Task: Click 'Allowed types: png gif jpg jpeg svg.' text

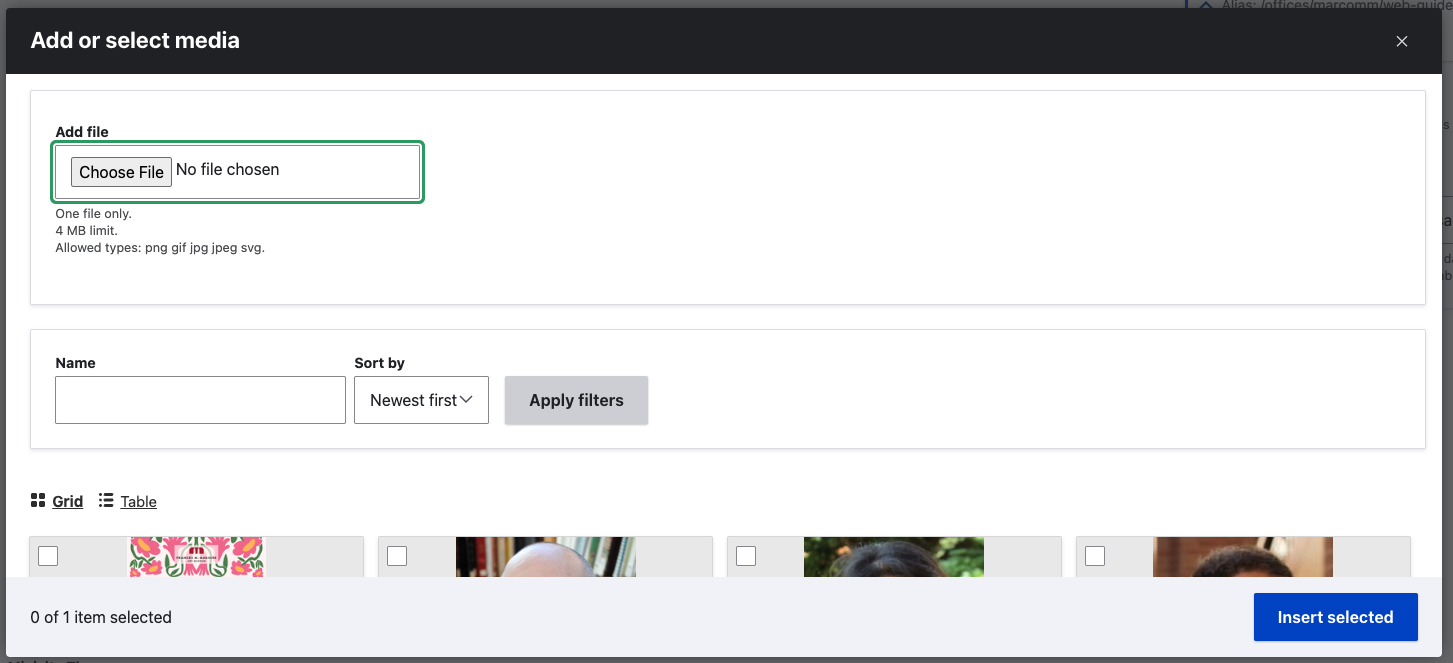Action: point(160,247)
